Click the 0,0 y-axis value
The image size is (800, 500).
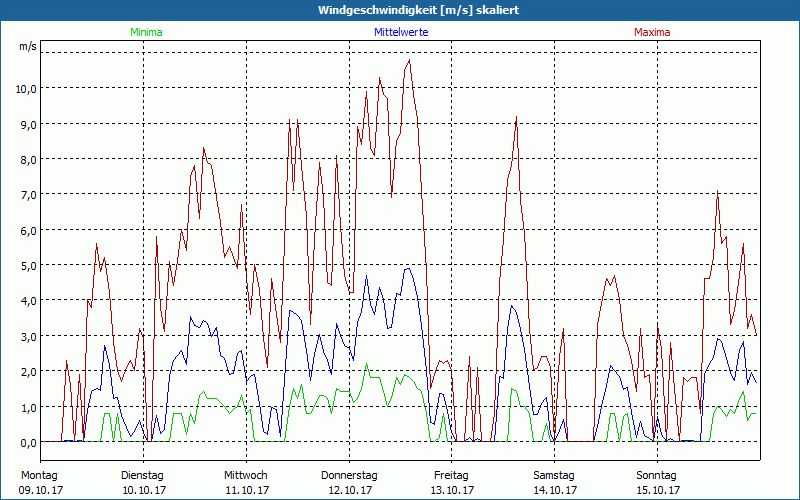coord(29,442)
